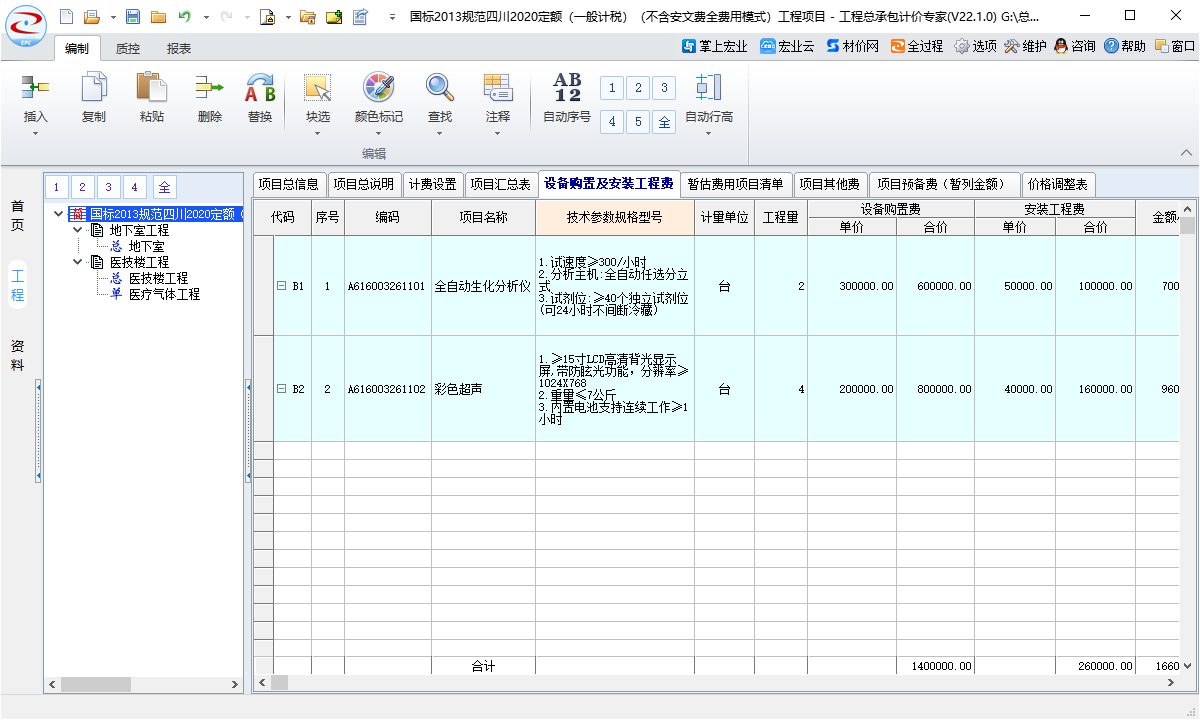The width and height of the screenshot is (1200, 720).
Task: Open 掌上宏业 from the top-right toolbar
Action: 714,46
